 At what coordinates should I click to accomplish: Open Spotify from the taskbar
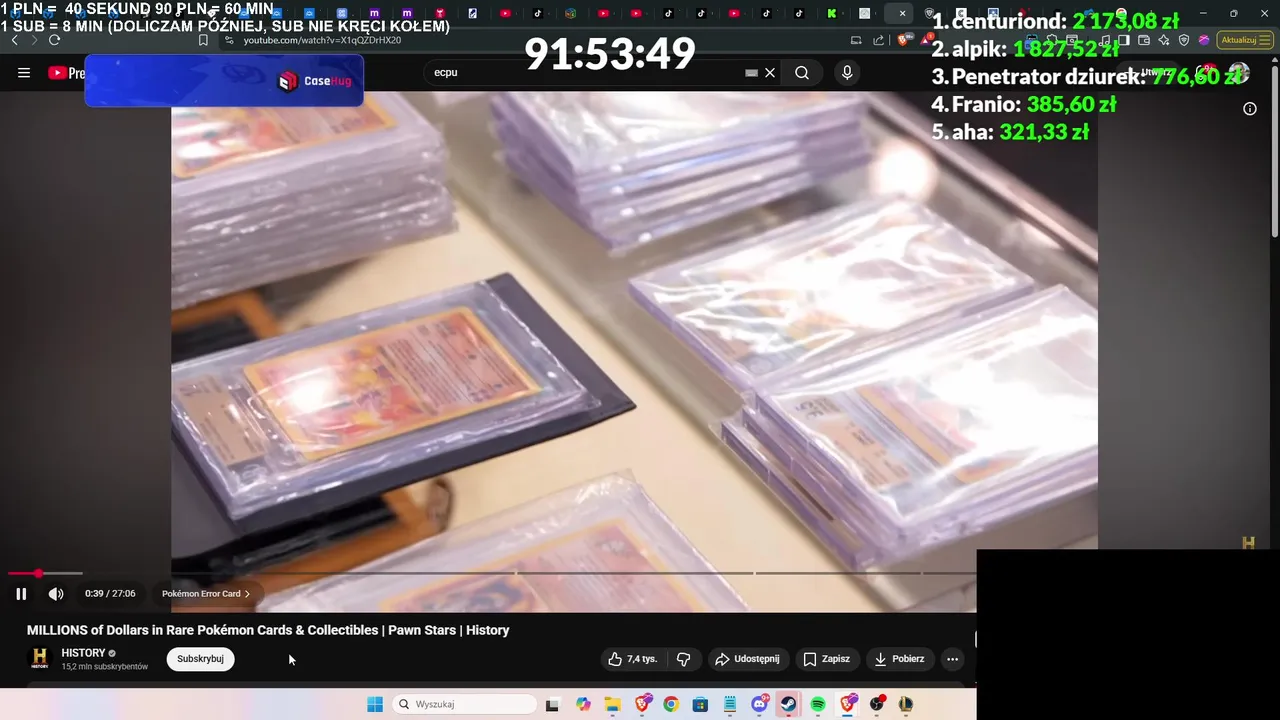[x=818, y=704]
